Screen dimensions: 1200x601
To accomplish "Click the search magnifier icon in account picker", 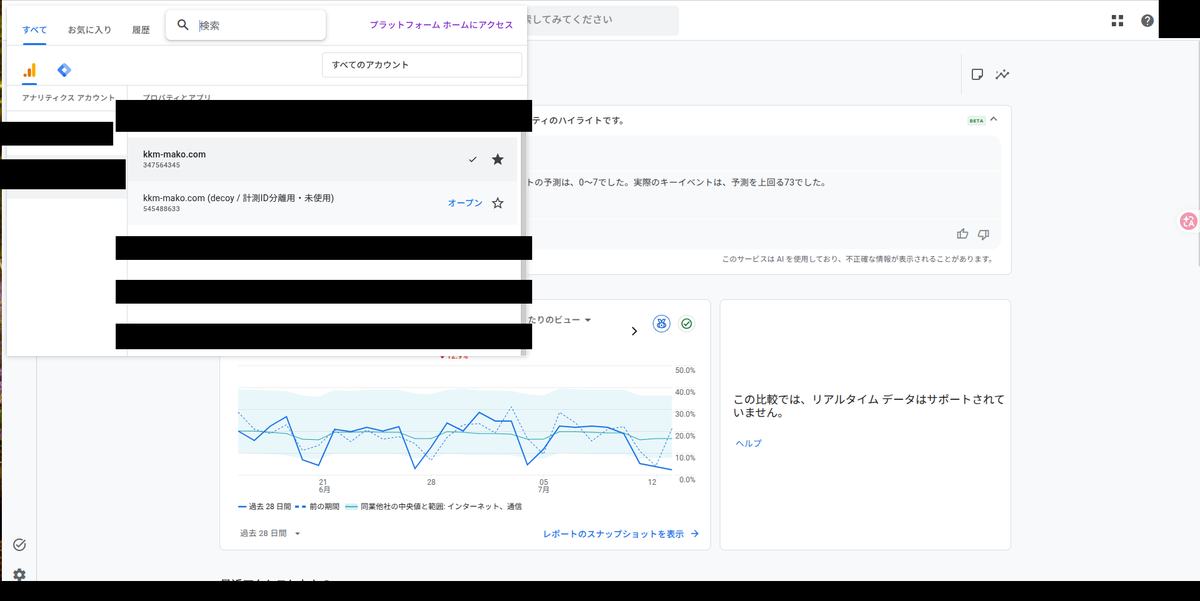I will 183,25.
